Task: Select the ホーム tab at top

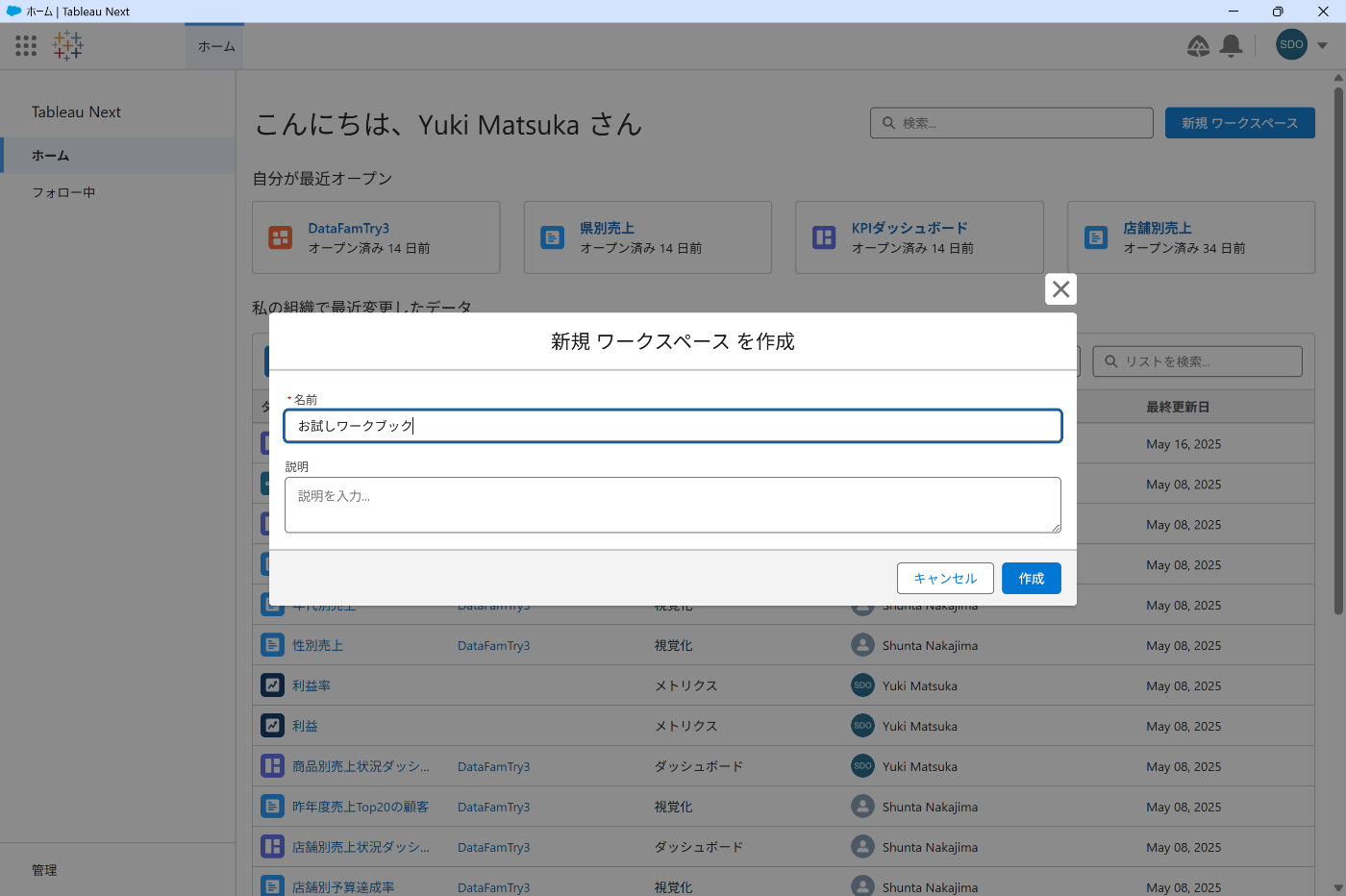Action: click(215, 46)
